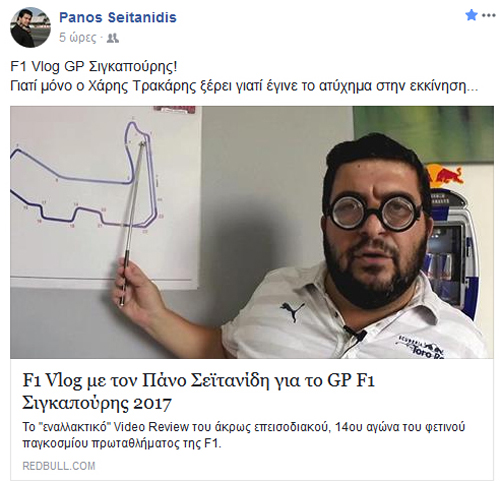Click the friends audience icon
This screenshot has height=481, width=500.
click(113, 38)
